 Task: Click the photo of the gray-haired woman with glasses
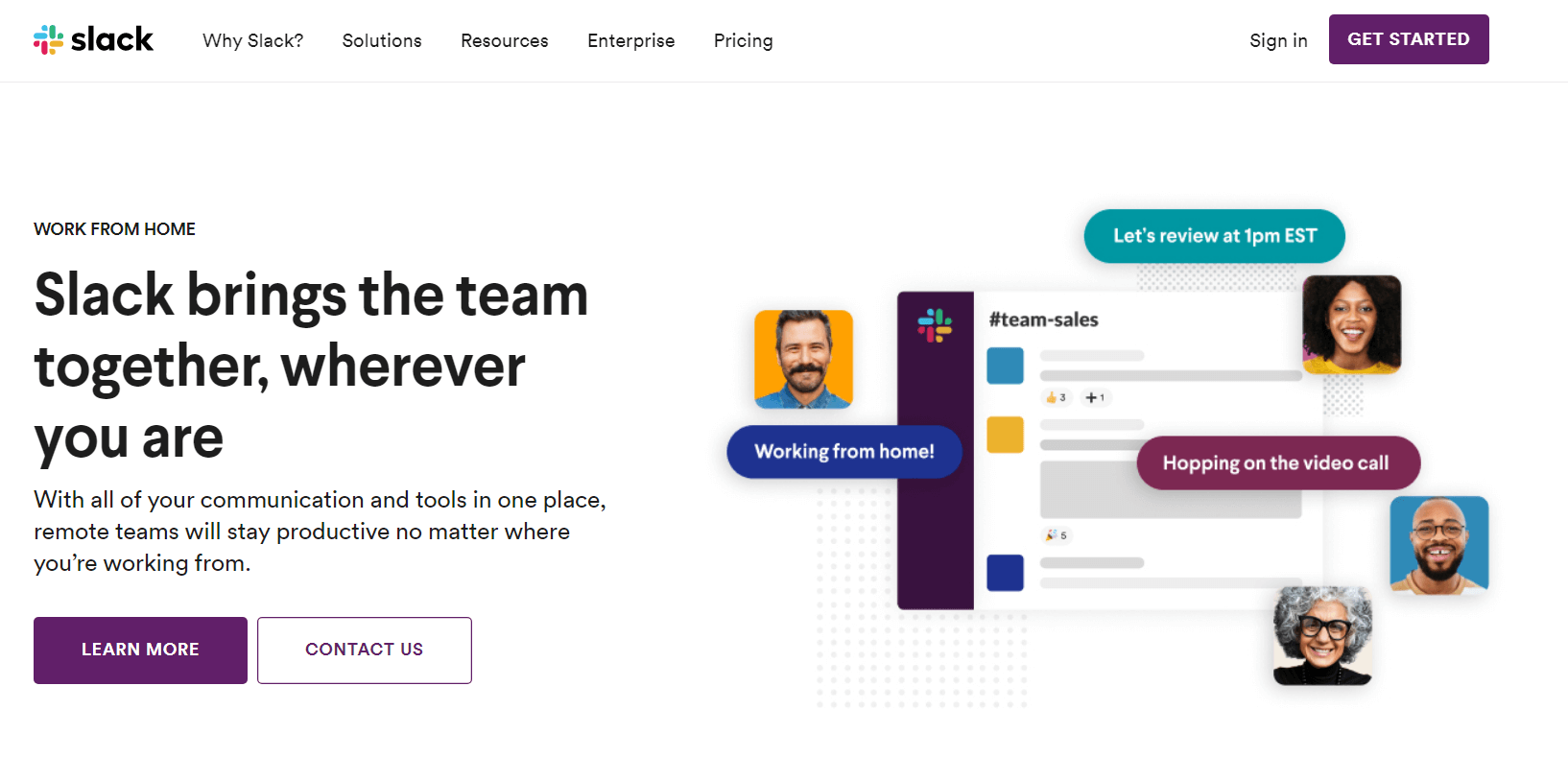(x=1322, y=635)
